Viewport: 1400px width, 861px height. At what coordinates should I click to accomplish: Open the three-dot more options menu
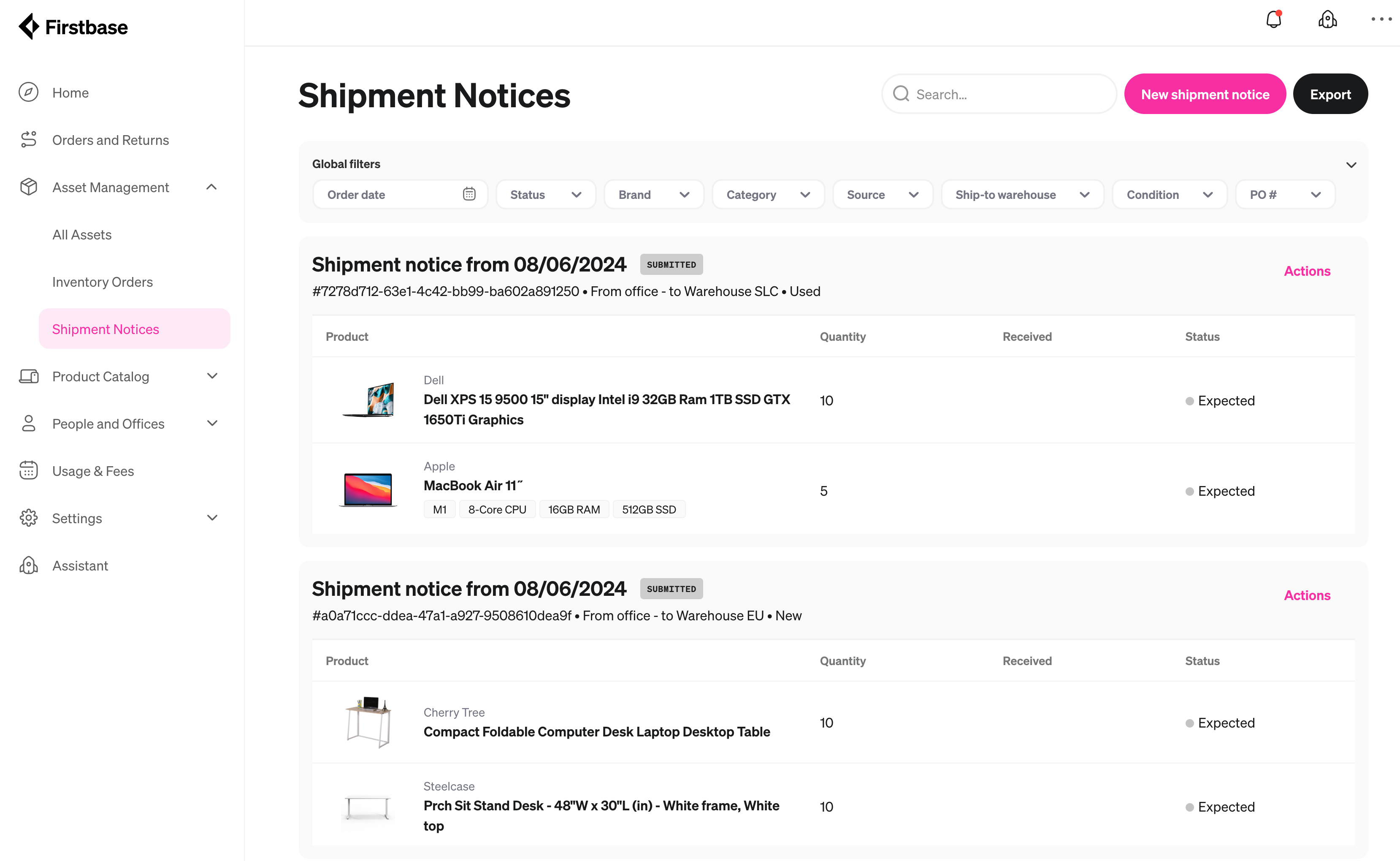click(x=1381, y=19)
